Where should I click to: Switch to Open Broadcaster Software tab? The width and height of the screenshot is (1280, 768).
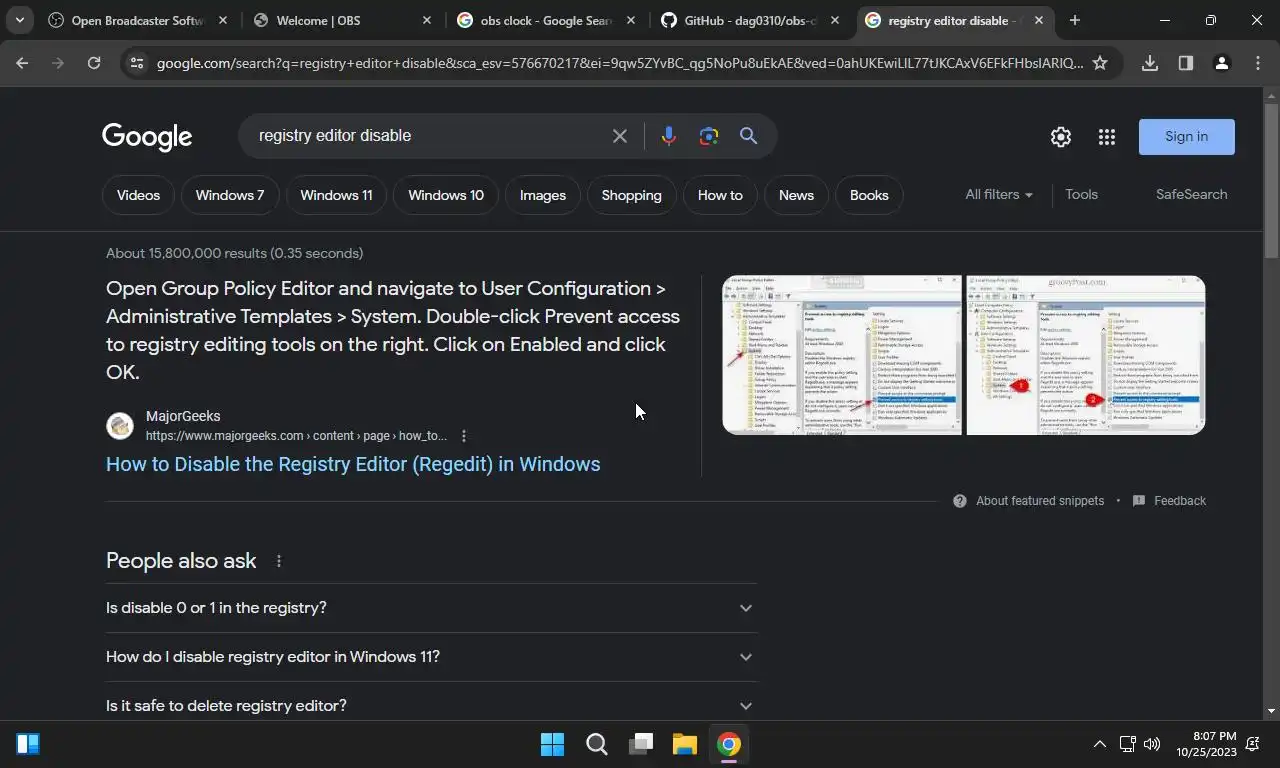(138, 20)
